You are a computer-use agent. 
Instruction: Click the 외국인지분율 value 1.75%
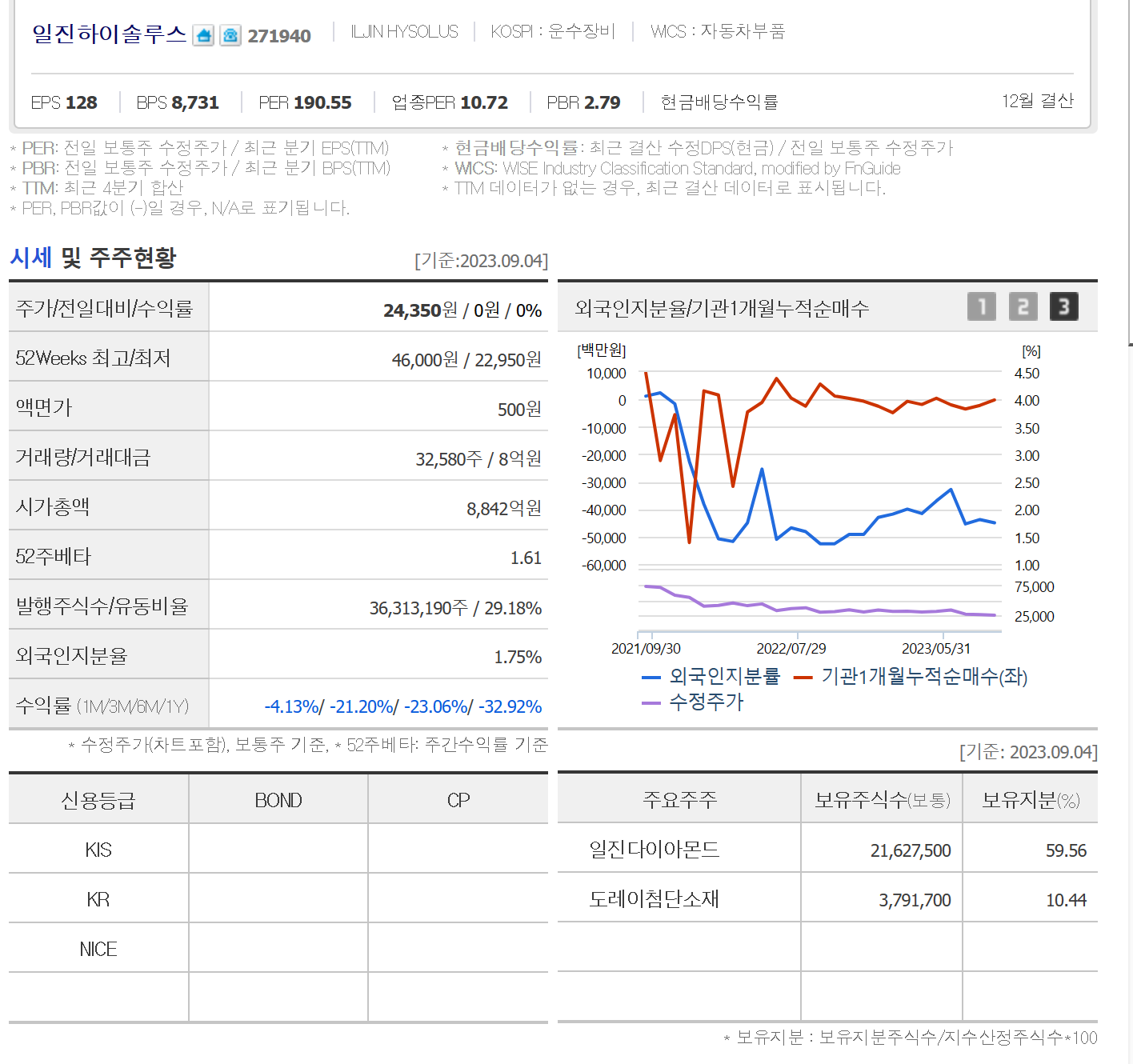pyautogui.click(x=518, y=658)
